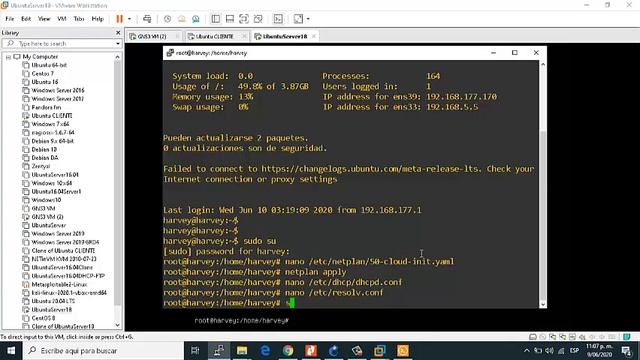Image resolution: width=640 pixels, height=360 pixels.
Task: Click the ESP language indicator
Action: coord(574,351)
